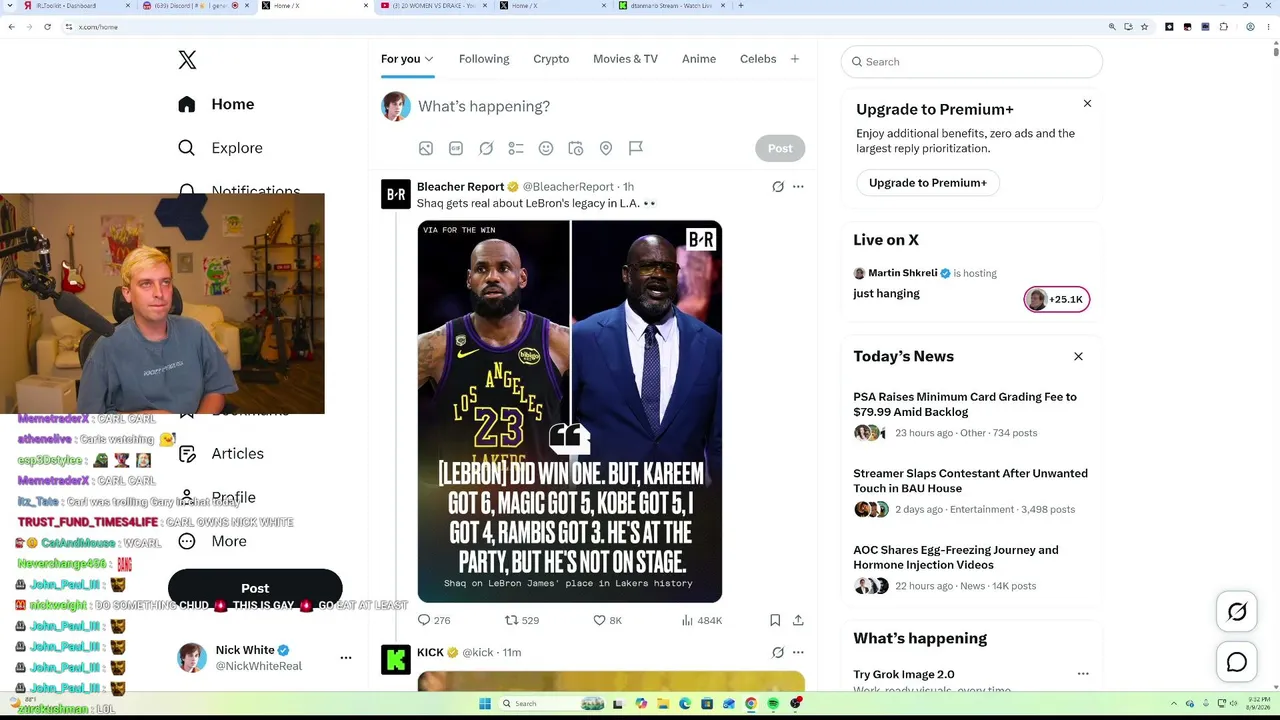
Task: Open the More menu in sidebar
Action: (x=212, y=541)
